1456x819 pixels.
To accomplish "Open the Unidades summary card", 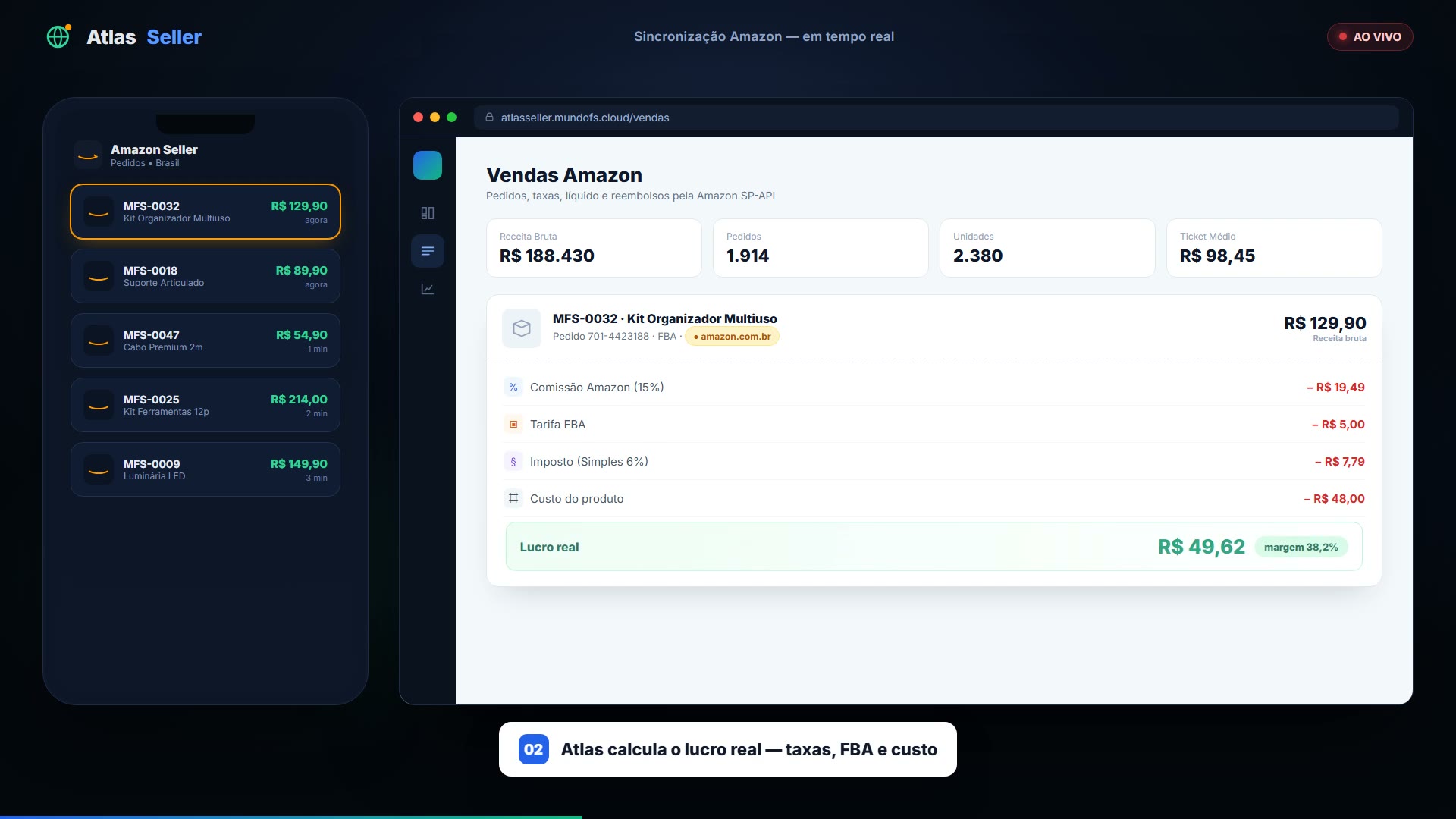I will 1047,248.
